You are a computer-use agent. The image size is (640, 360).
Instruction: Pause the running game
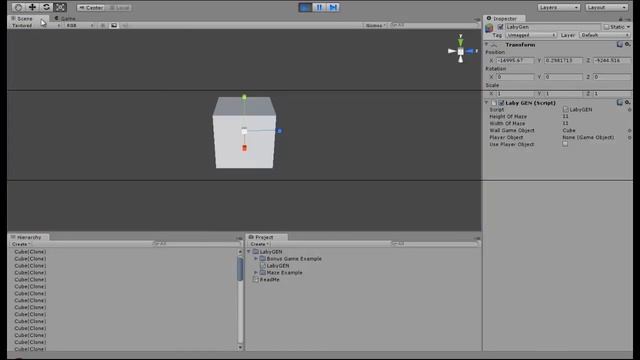(319, 7)
